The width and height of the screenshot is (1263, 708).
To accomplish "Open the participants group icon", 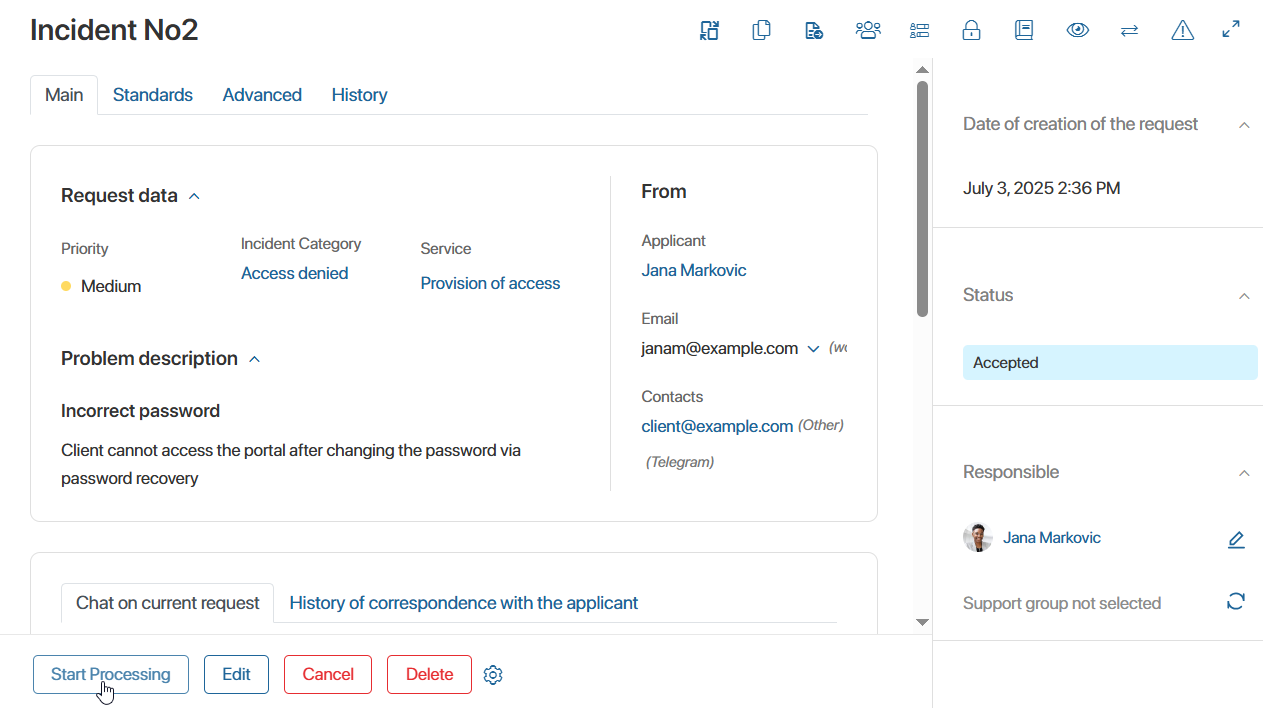I will point(868,30).
